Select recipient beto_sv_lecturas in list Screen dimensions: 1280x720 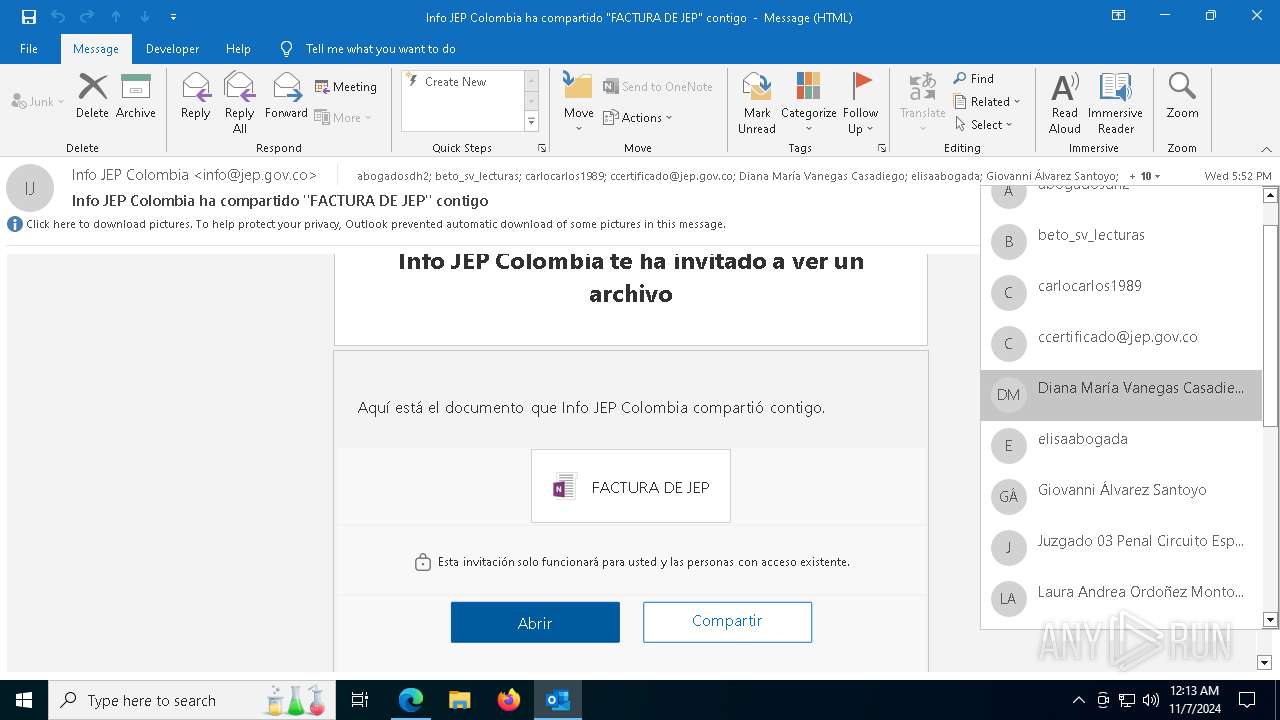(x=1121, y=241)
